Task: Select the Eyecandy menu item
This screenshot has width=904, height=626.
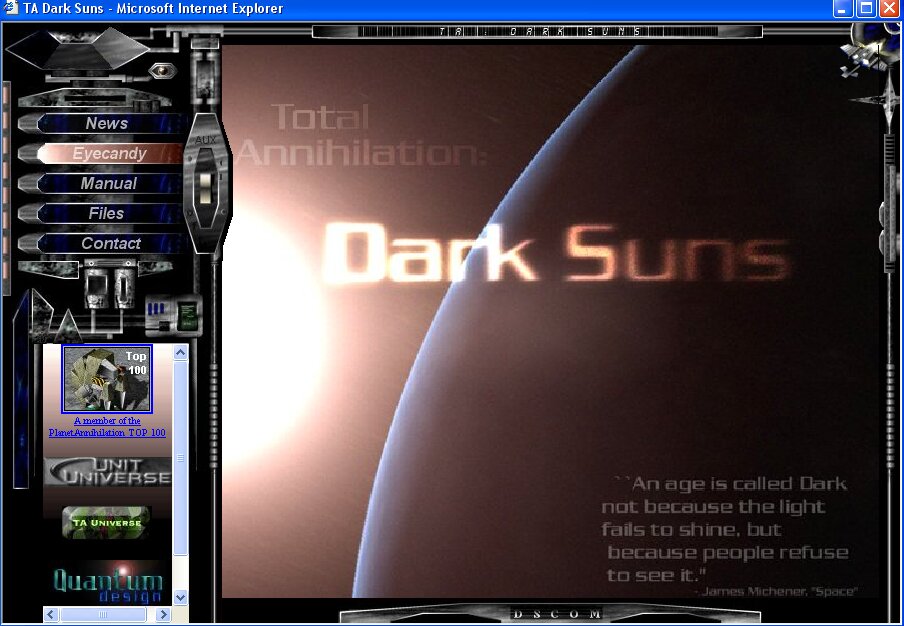Action: pos(108,154)
